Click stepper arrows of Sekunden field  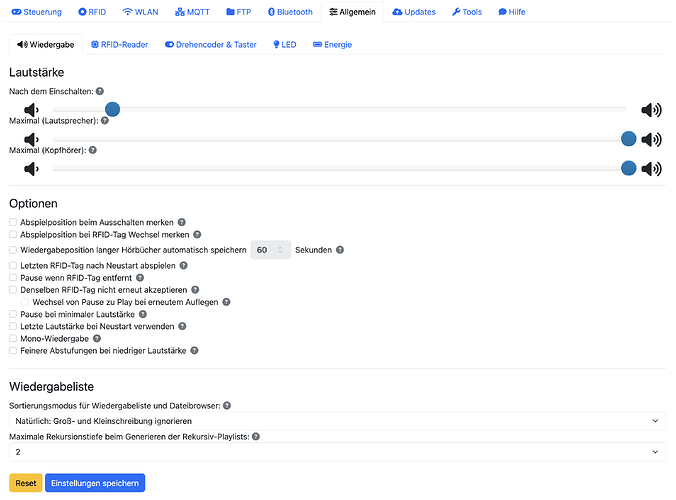click(280, 250)
